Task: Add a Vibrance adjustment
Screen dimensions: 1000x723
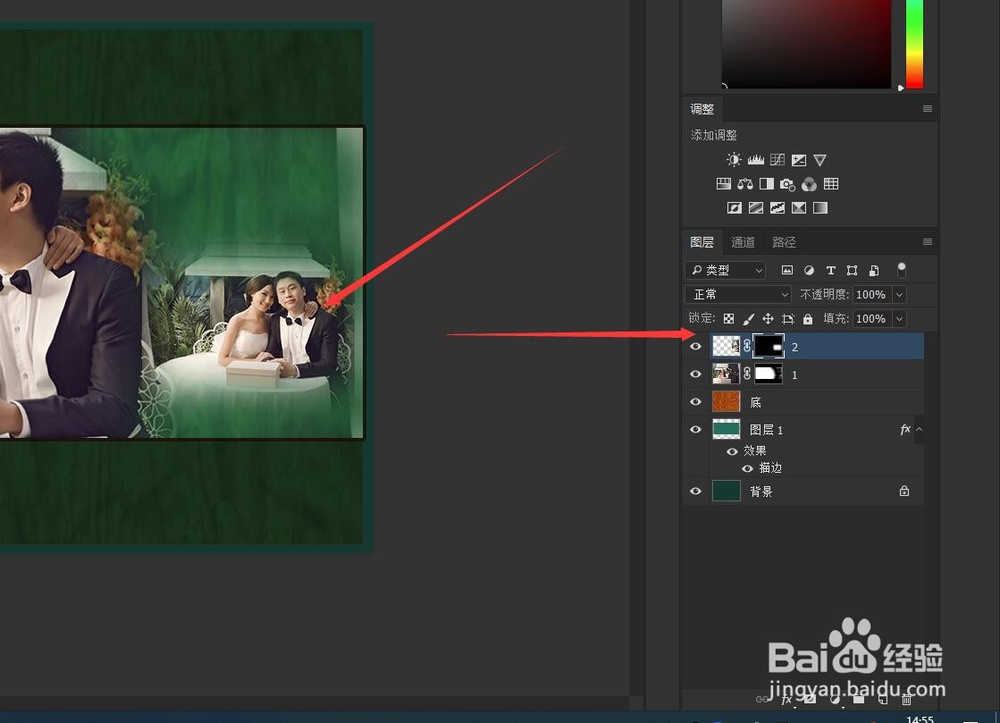Action: 820,159
